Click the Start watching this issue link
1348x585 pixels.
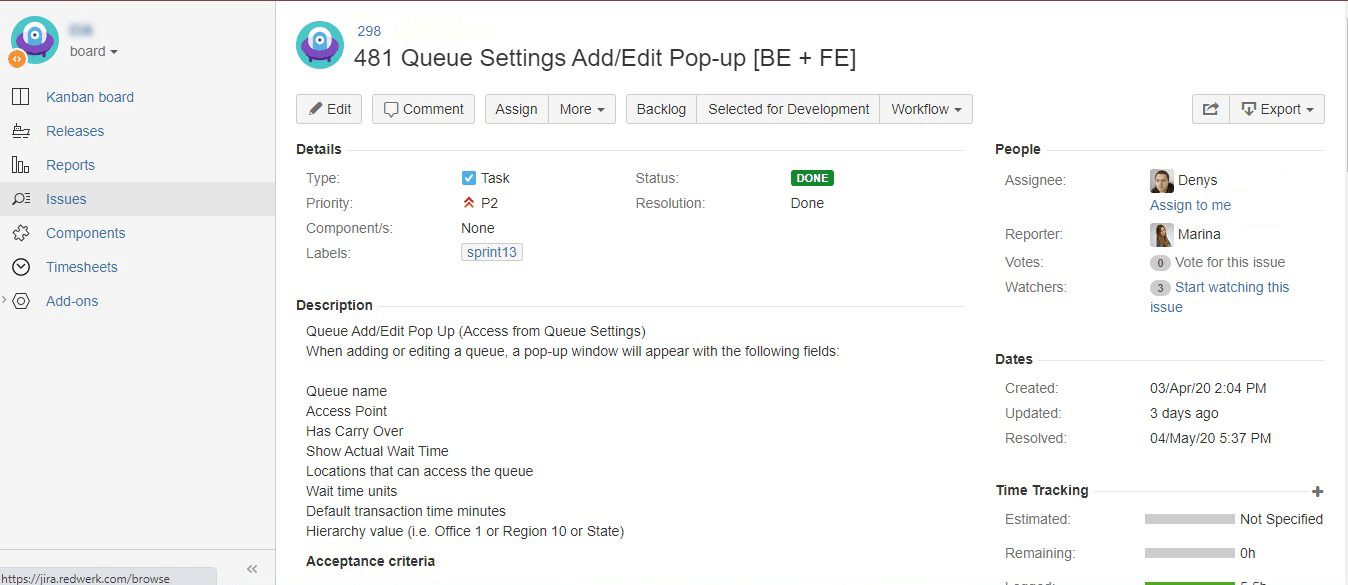click(x=1219, y=297)
